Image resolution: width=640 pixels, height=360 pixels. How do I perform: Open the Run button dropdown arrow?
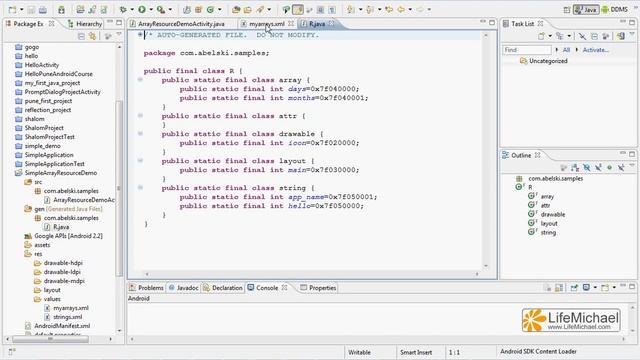coord(151,9)
